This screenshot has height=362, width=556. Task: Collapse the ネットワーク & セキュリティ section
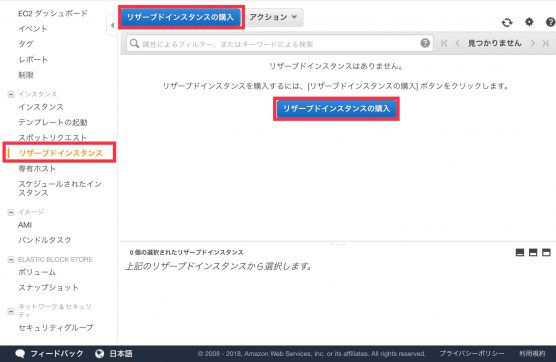[x=11, y=312]
